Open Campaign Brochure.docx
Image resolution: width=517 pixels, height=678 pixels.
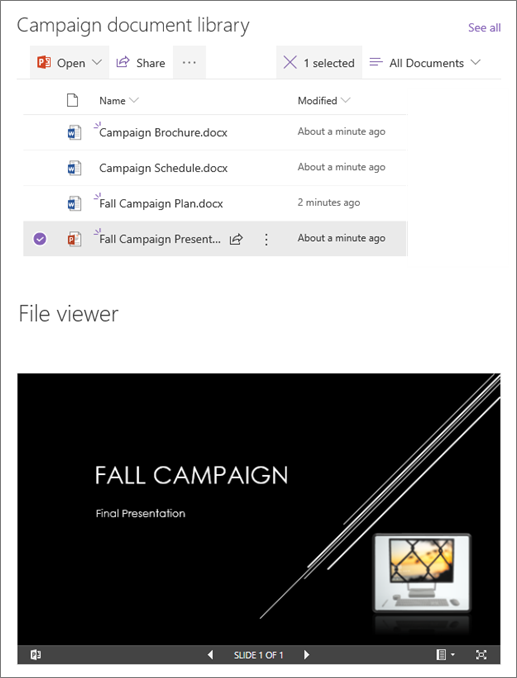pos(163,132)
